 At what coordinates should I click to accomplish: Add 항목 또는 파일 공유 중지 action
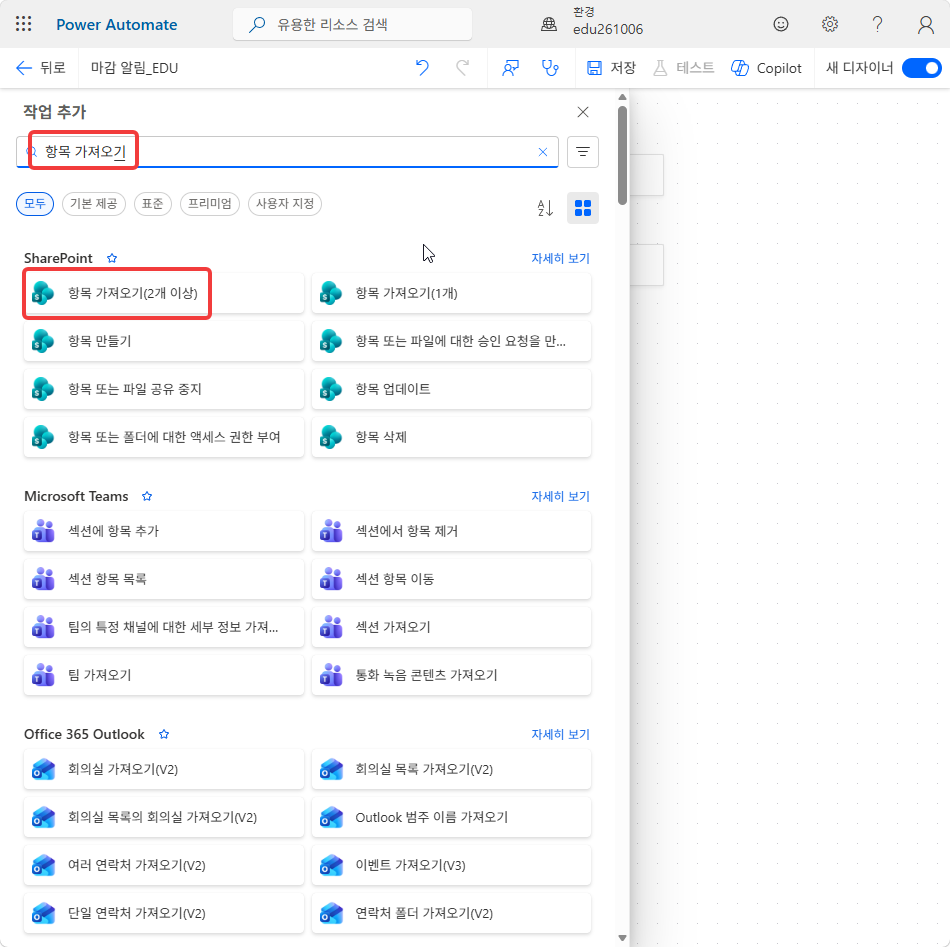pos(164,389)
